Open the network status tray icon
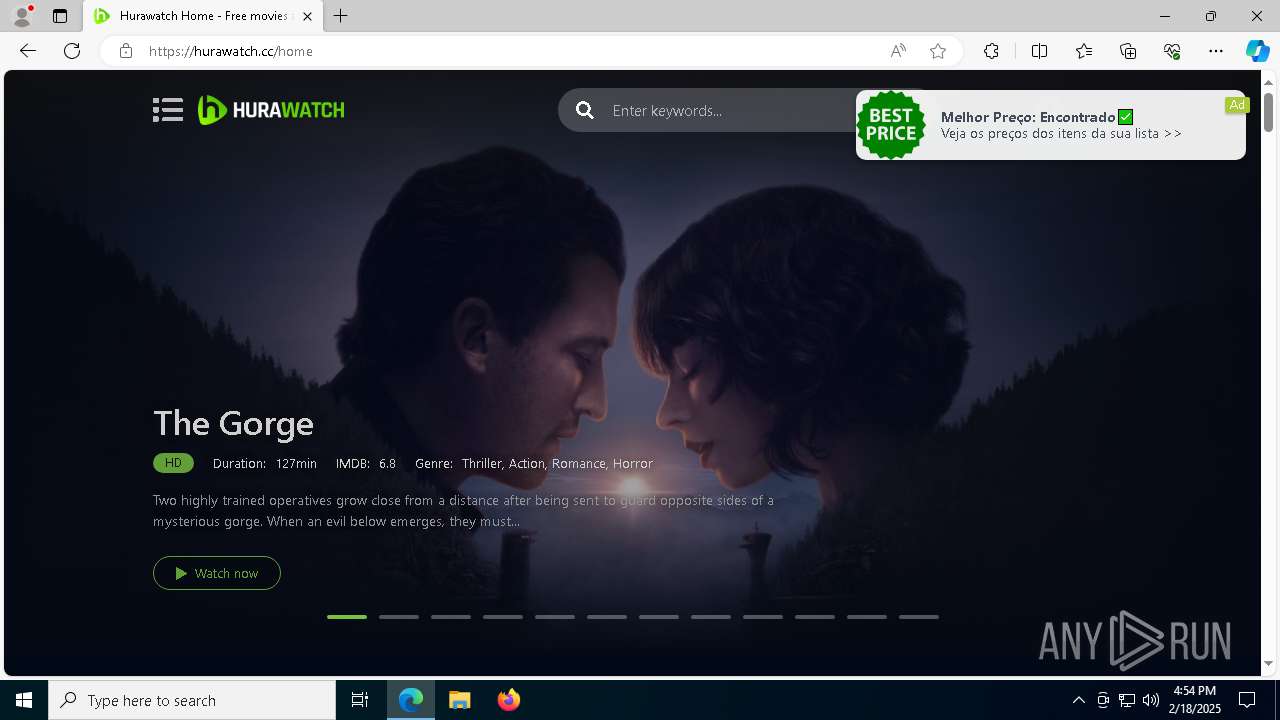This screenshot has height=720, width=1280. pos(1127,700)
